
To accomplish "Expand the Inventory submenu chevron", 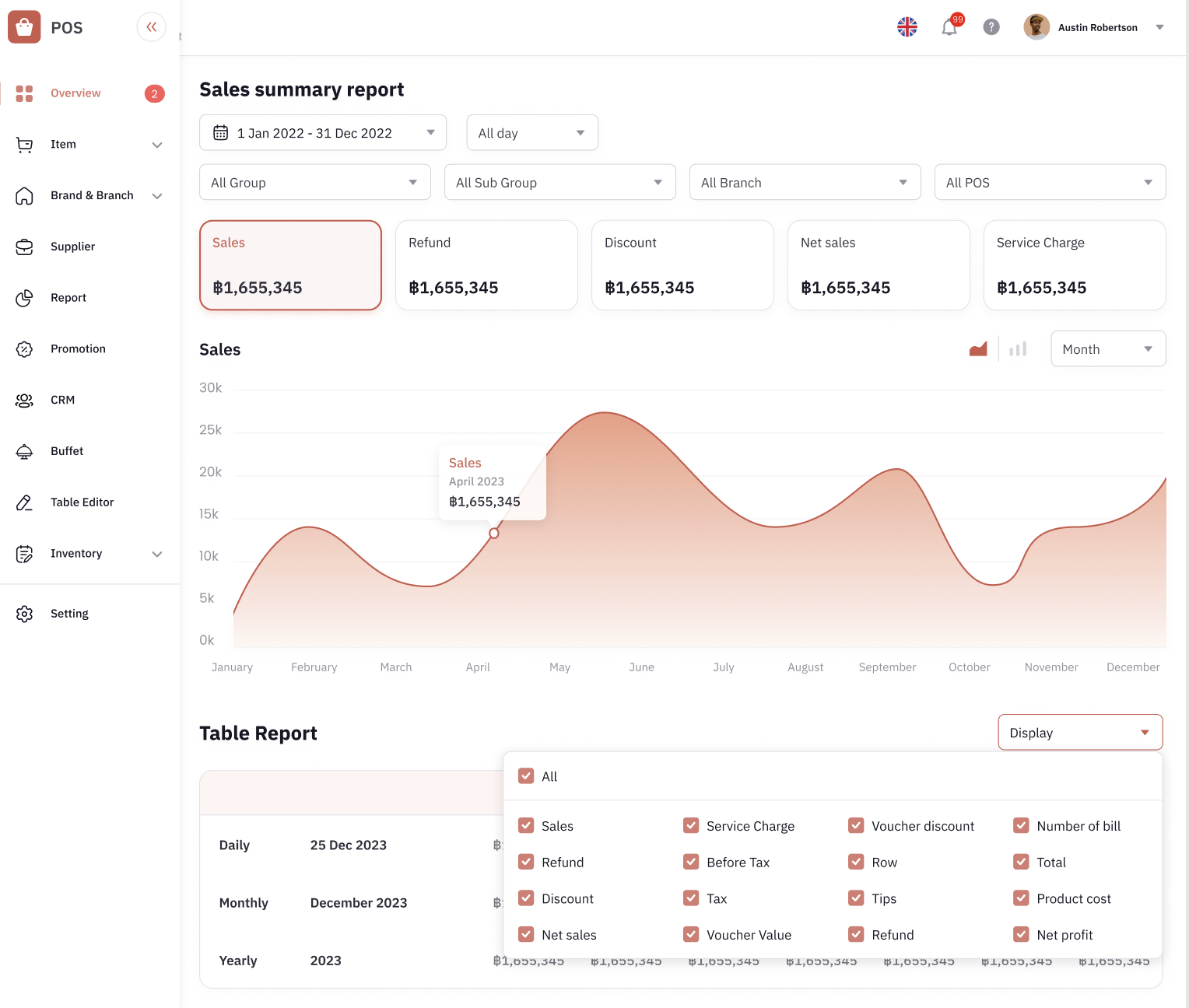I will pos(157,554).
